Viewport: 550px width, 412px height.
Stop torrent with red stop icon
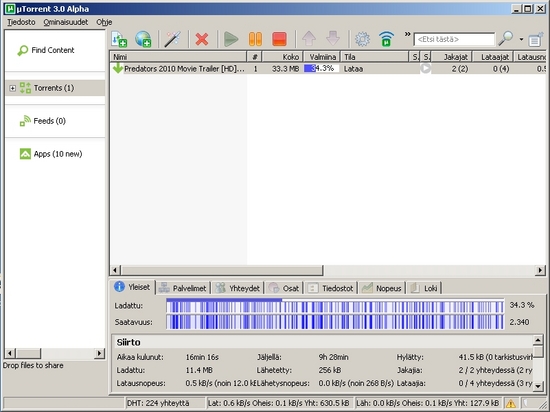click(x=279, y=39)
